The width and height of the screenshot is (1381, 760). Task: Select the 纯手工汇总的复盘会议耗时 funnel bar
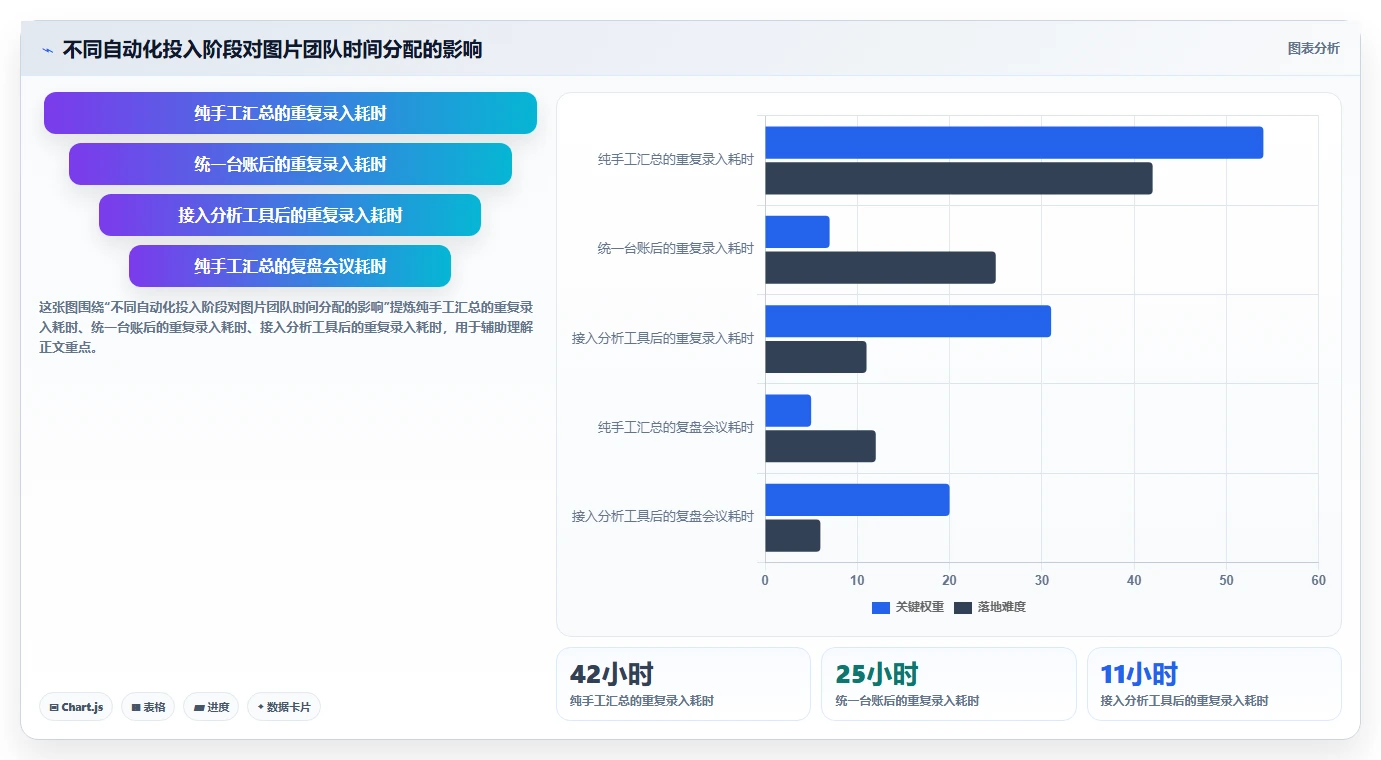[x=290, y=266]
